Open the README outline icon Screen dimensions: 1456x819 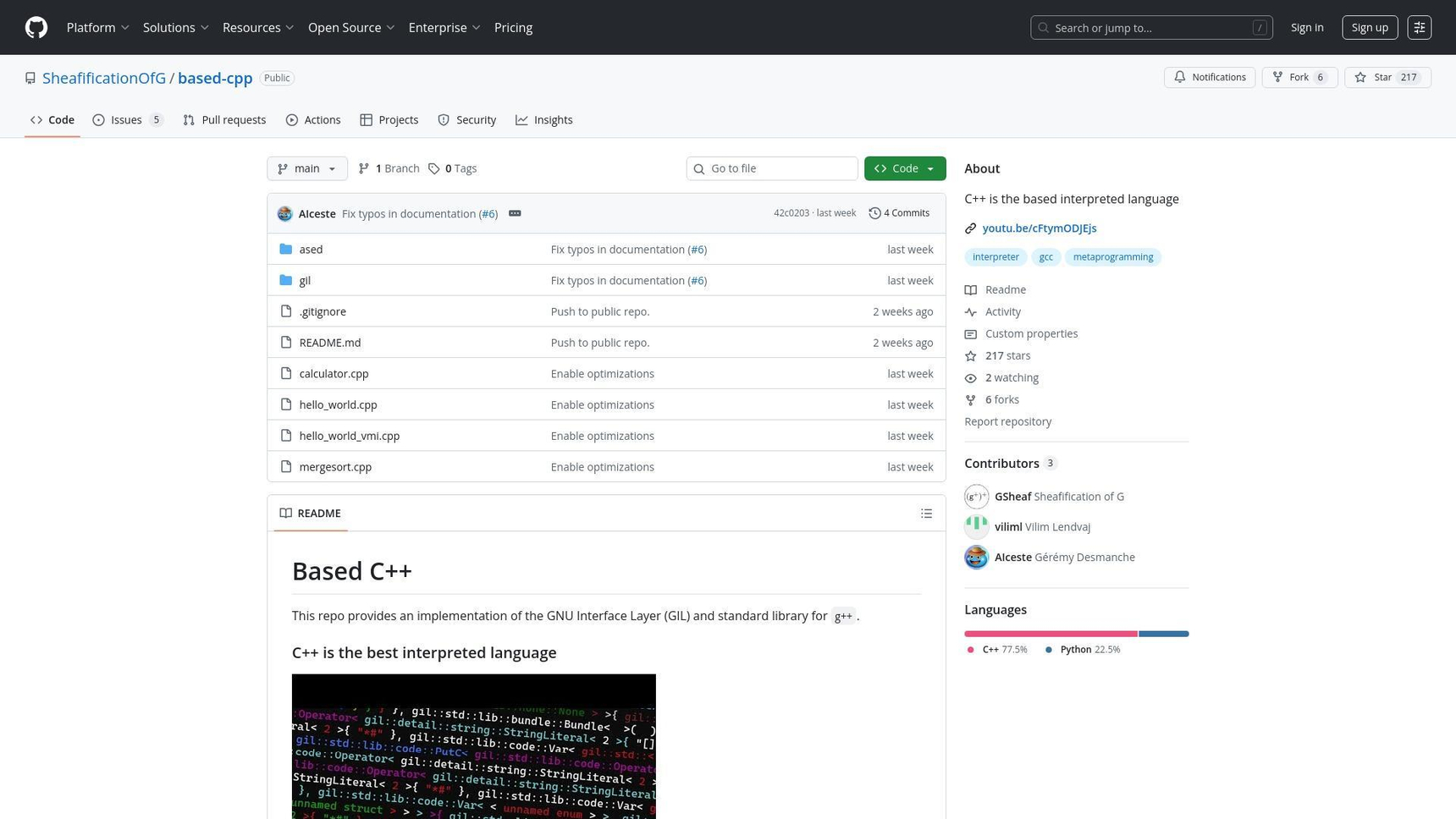point(927,514)
